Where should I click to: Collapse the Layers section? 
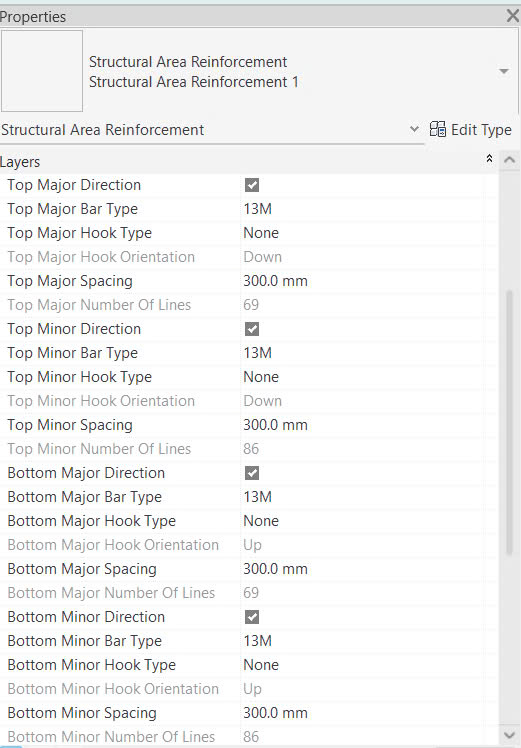coord(489,159)
